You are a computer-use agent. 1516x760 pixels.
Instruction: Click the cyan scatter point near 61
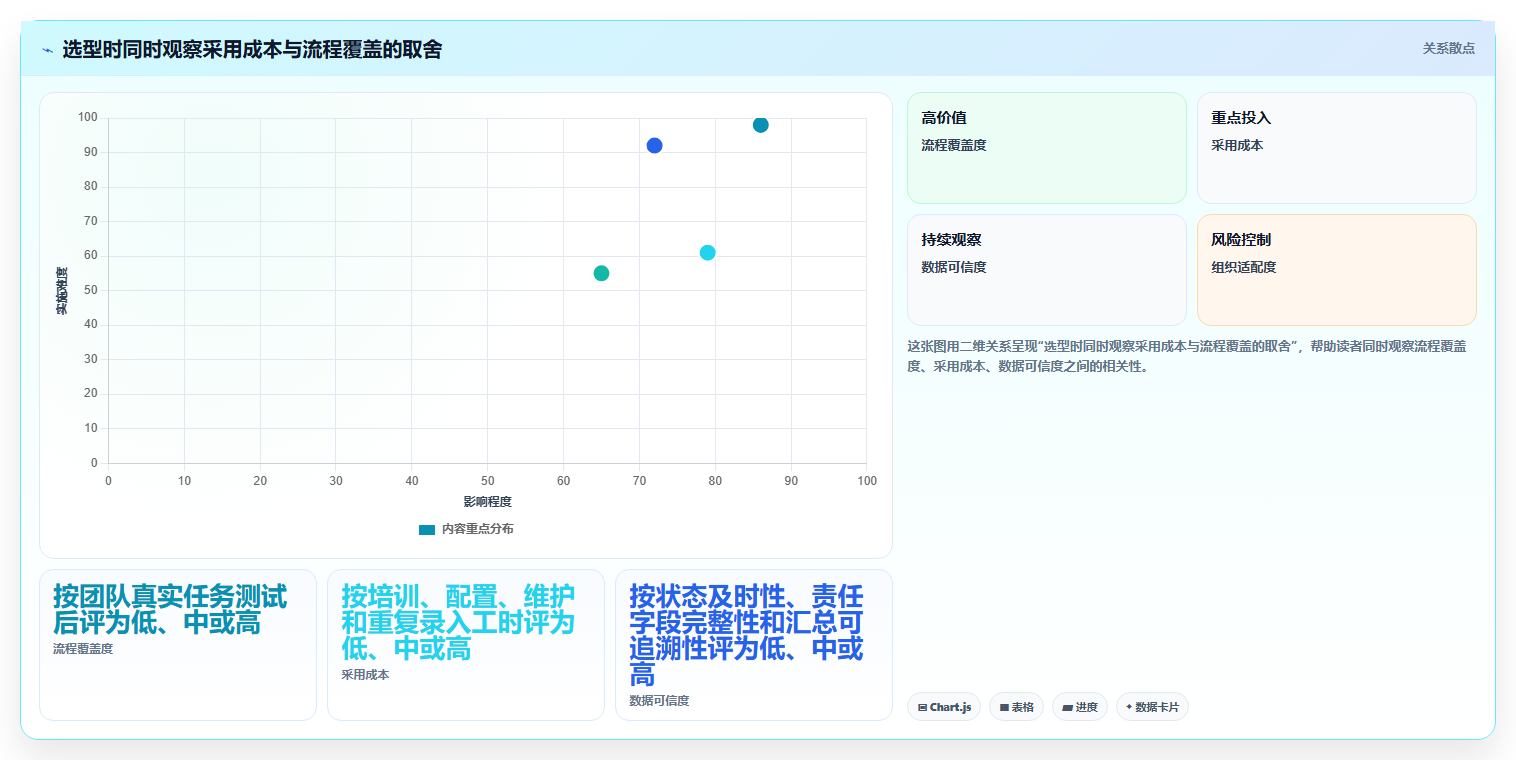pyautogui.click(x=707, y=253)
